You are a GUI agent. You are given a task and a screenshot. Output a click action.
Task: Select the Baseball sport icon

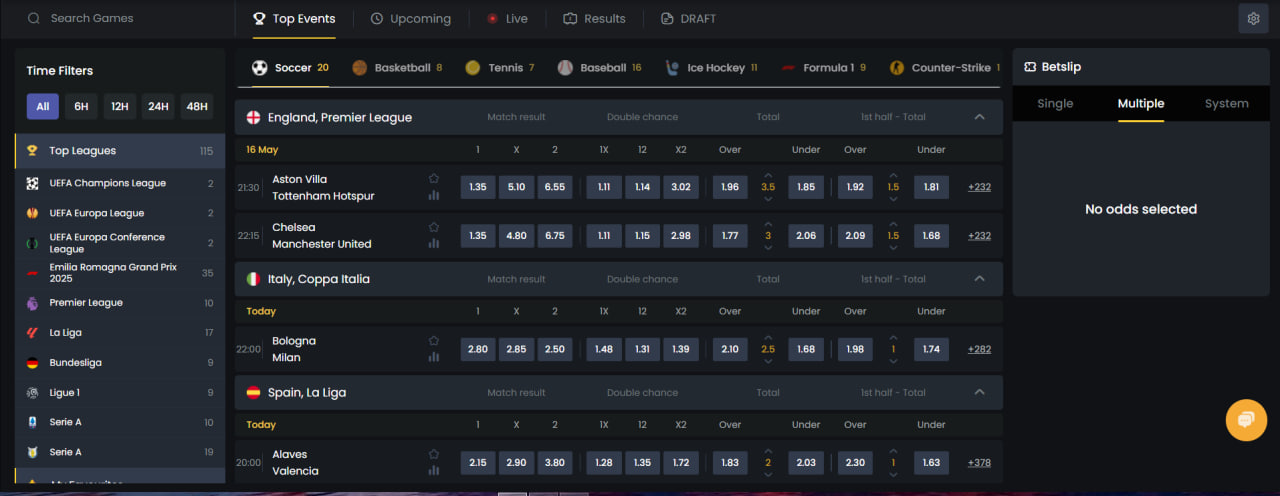[x=565, y=68]
